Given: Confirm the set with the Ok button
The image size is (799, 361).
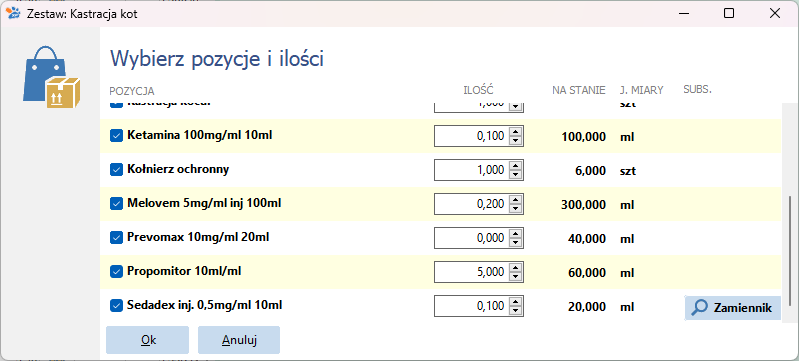Looking at the screenshot, I should 147,340.
